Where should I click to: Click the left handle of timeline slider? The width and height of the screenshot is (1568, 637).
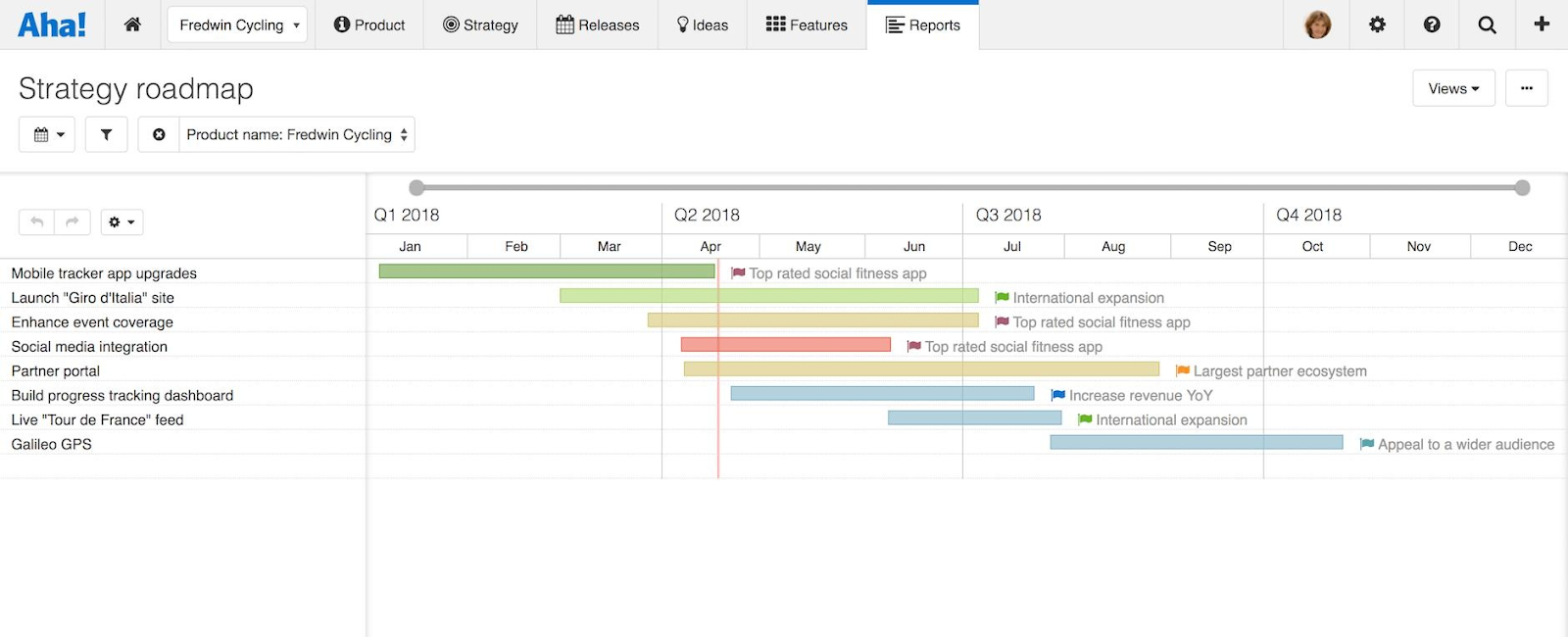click(x=416, y=187)
